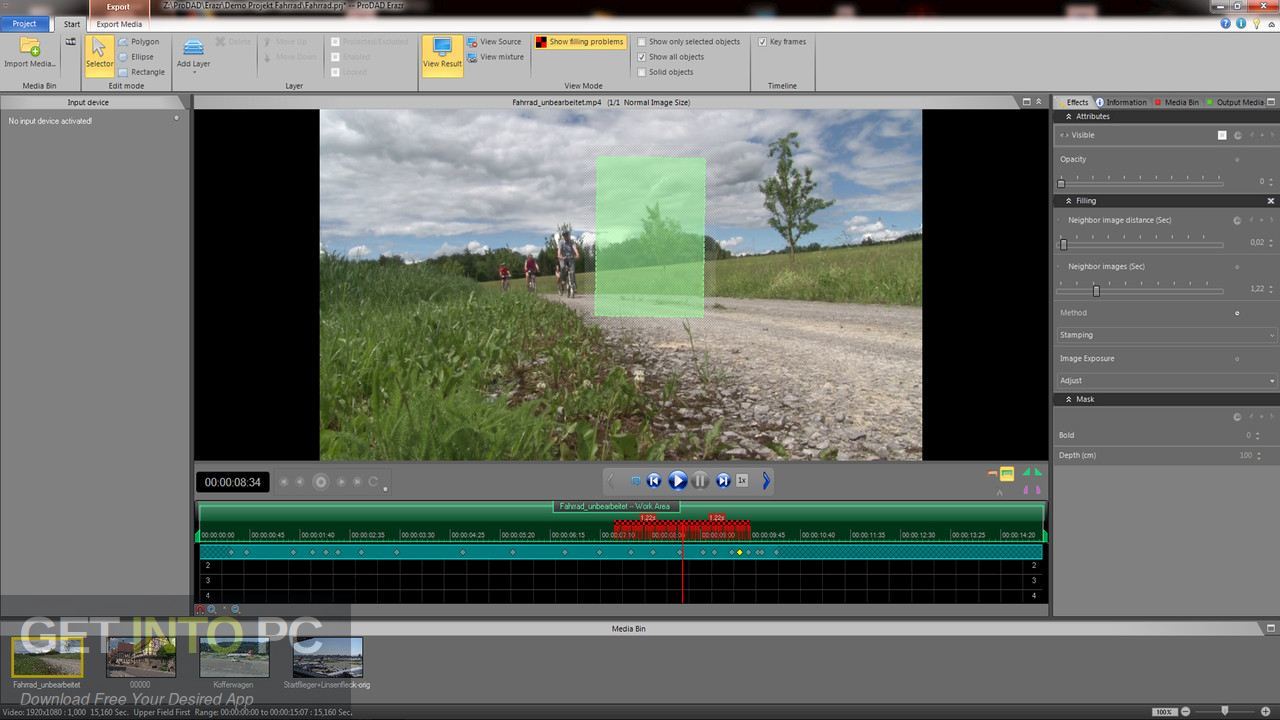
Task: Click the Add Layer icon
Action: tap(193, 47)
